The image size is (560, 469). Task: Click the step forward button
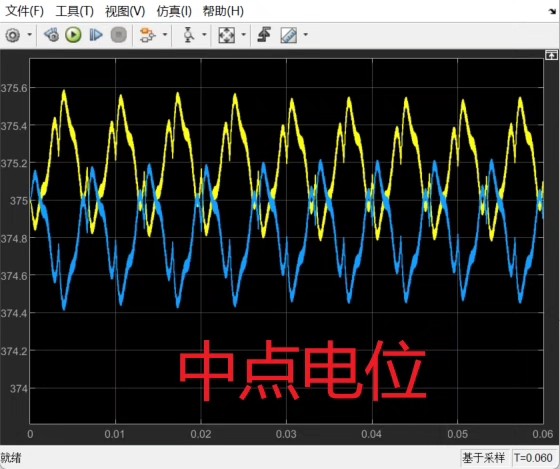click(96, 35)
